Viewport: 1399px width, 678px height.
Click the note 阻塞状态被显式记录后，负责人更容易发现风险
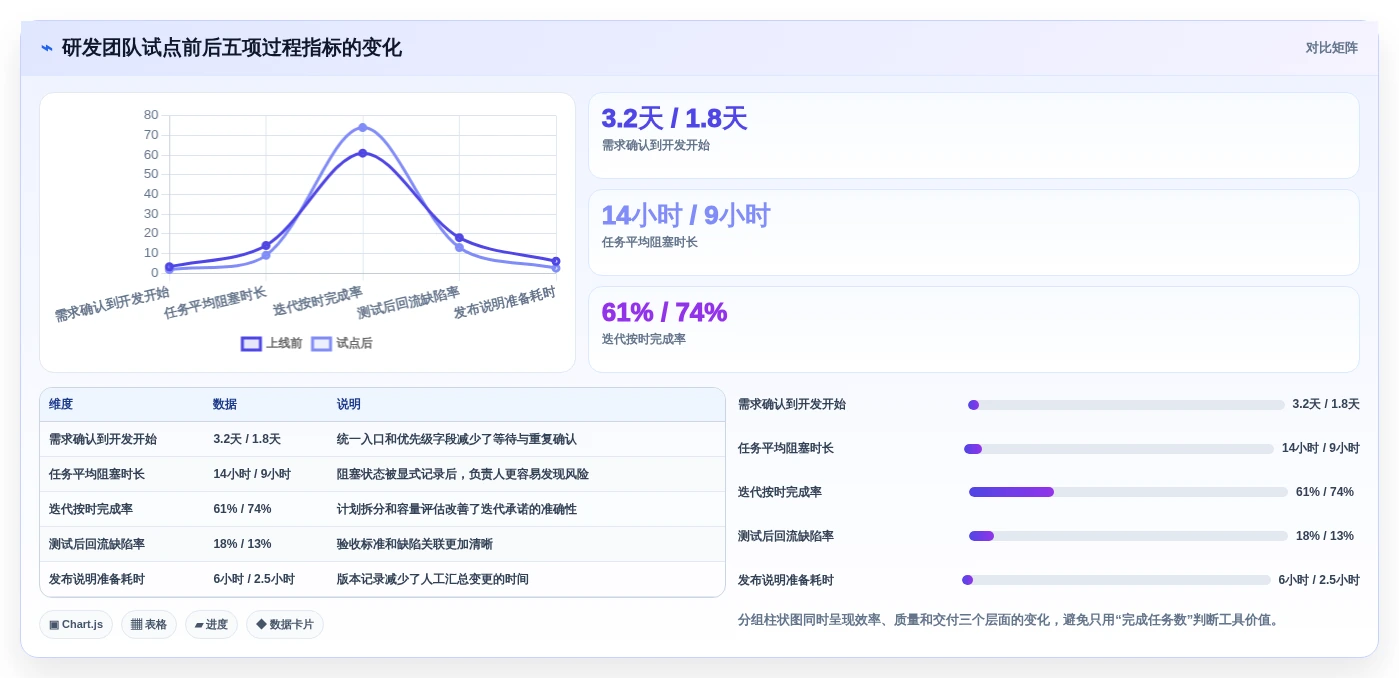(x=463, y=474)
